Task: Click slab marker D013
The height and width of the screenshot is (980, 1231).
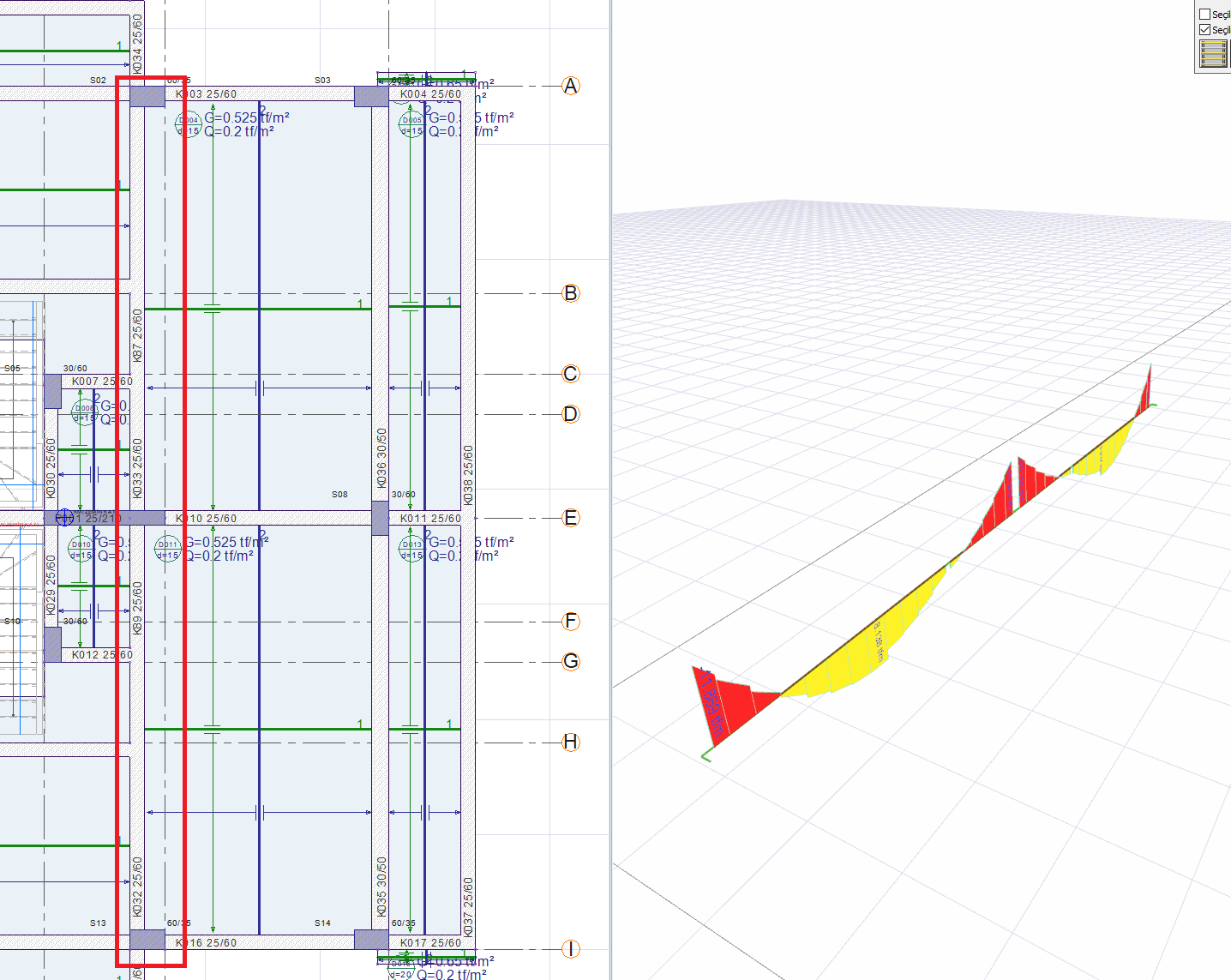Action: 411,549
